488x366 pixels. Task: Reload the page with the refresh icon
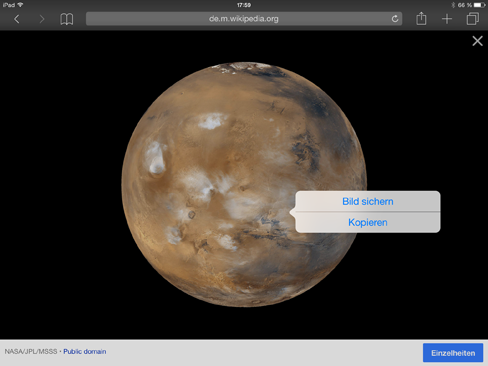click(395, 19)
